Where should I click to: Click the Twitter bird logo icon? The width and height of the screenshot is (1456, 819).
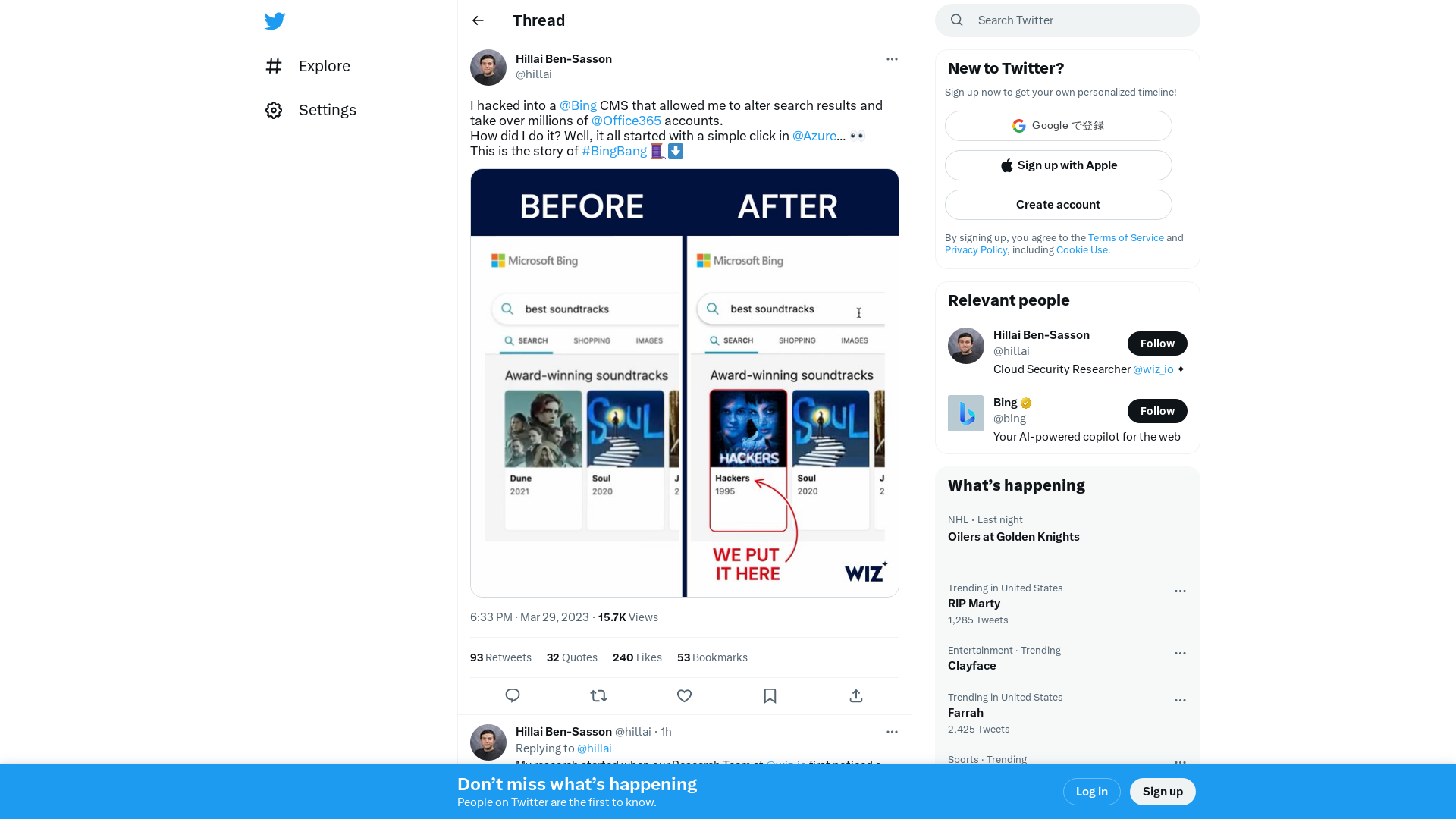(274, 21)
